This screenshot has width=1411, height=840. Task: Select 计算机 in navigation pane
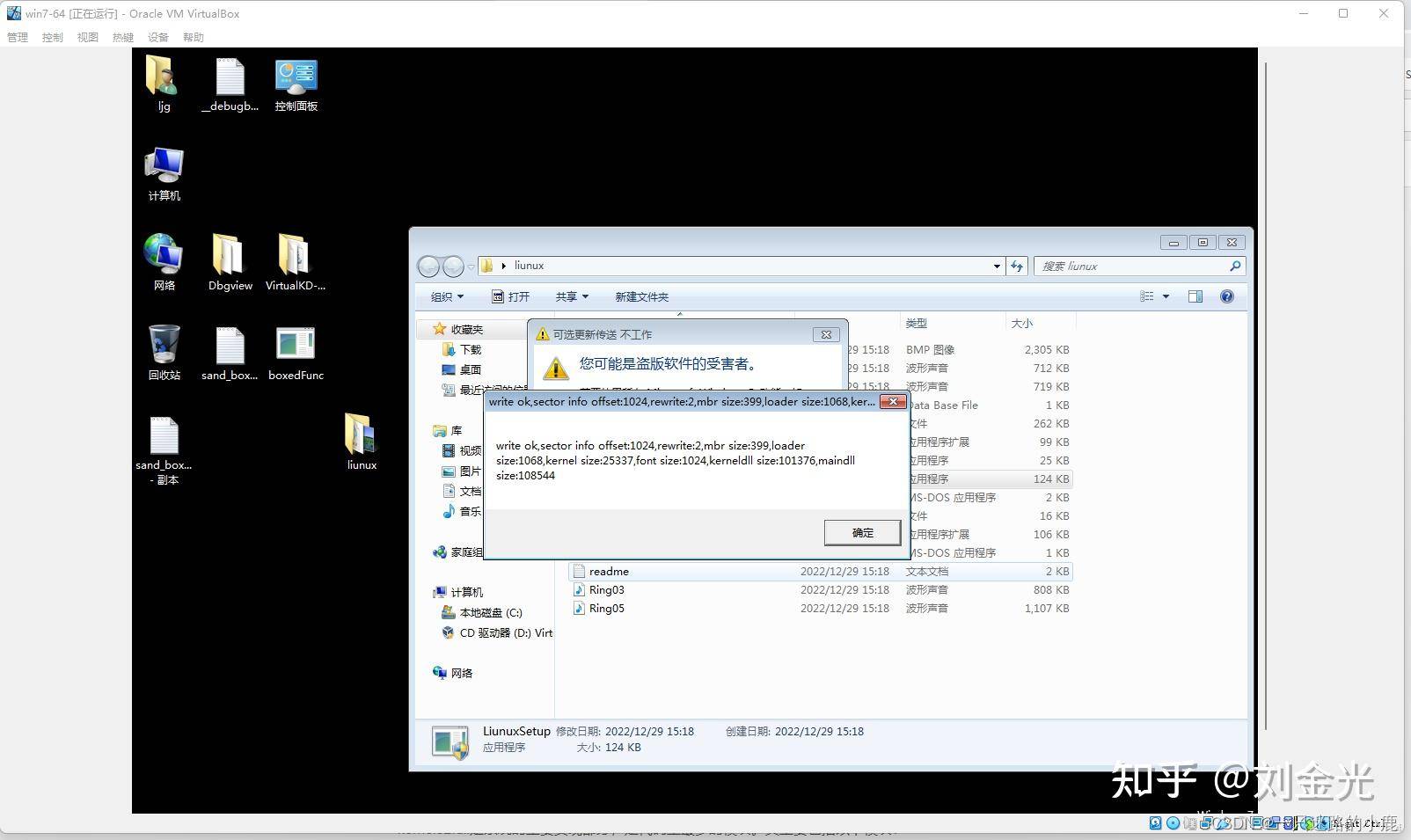[x=466, y=592]
